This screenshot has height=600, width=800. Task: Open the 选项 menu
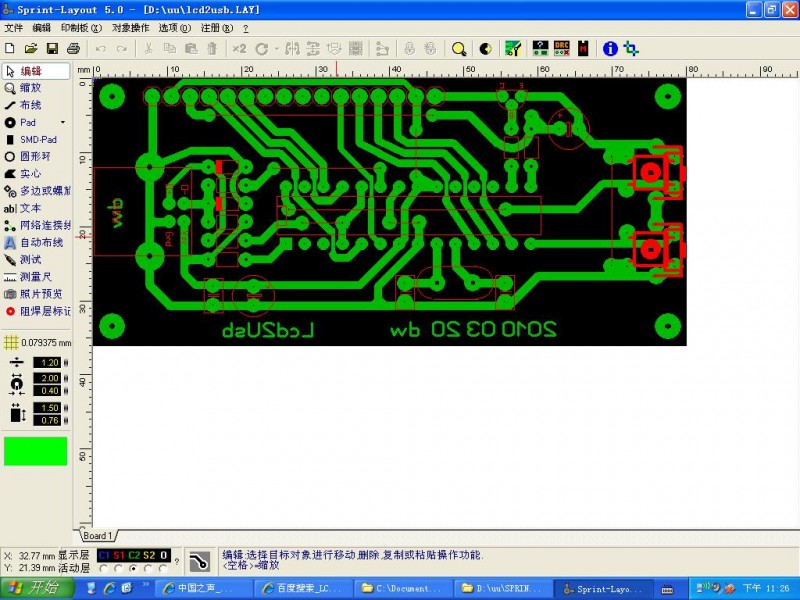click(x=172, y=29)
